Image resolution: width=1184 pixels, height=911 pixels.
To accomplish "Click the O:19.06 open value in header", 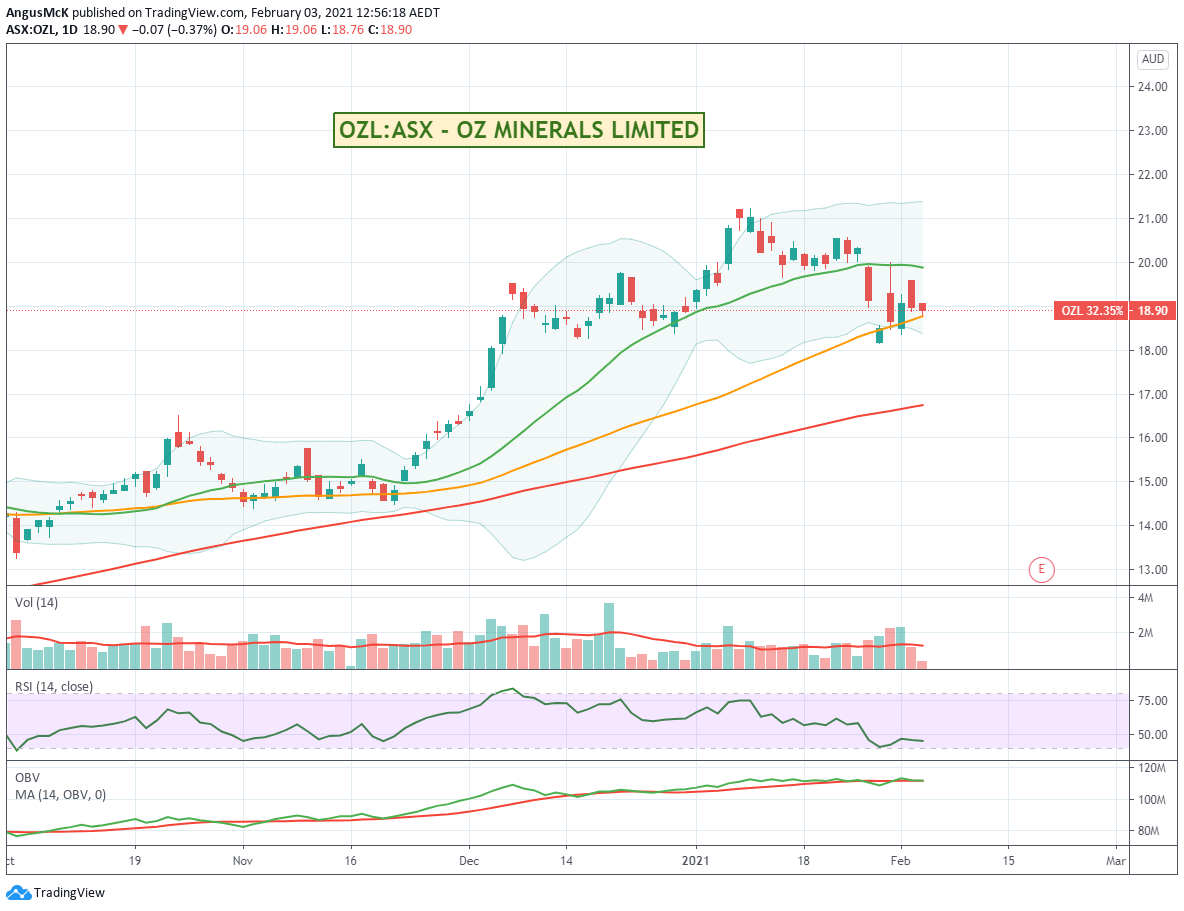I will pos(245,30).
